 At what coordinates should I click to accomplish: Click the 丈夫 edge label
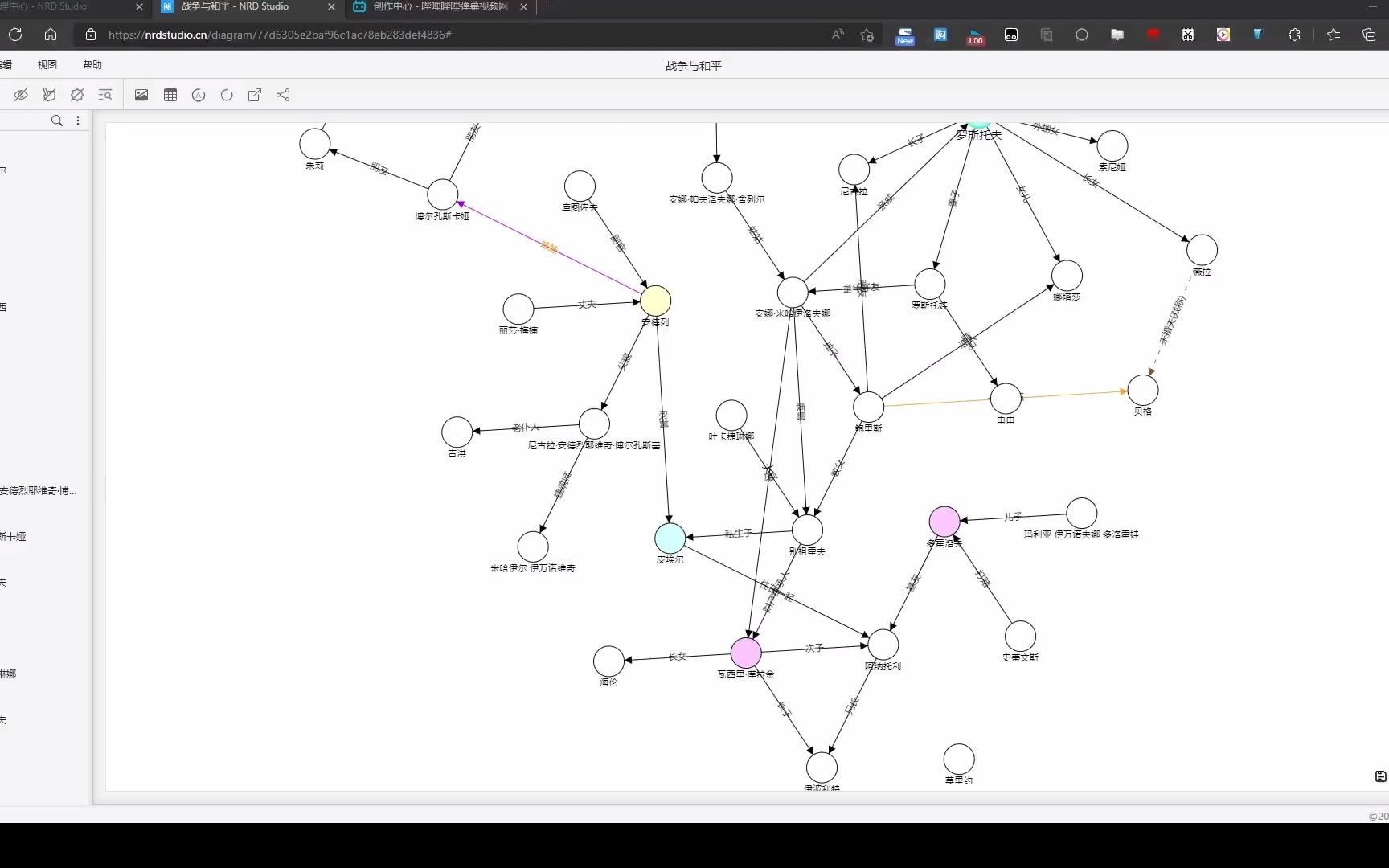pyautogui.click(x=587, y=305)
